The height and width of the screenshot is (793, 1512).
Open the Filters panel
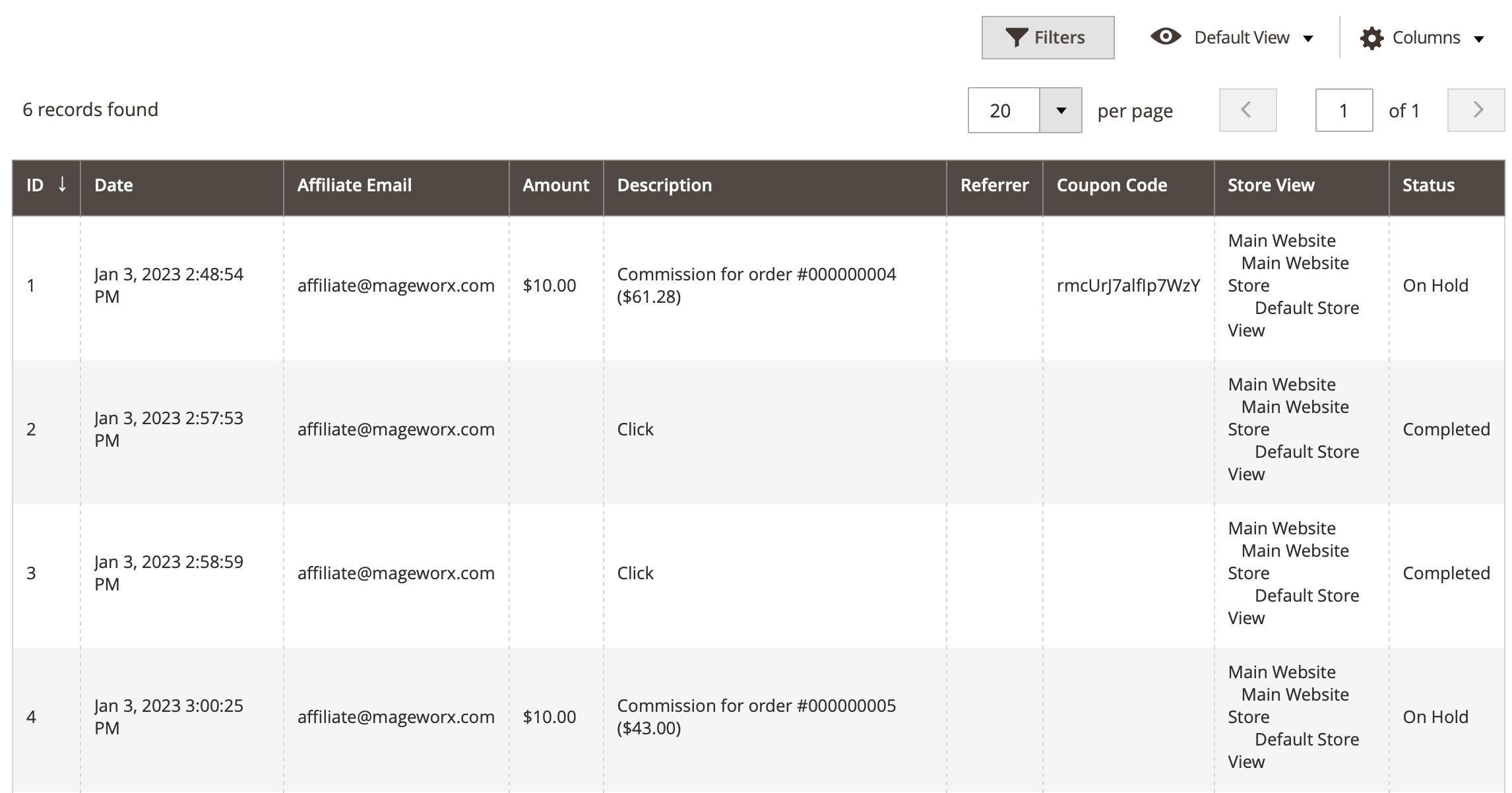(1048, 38)
